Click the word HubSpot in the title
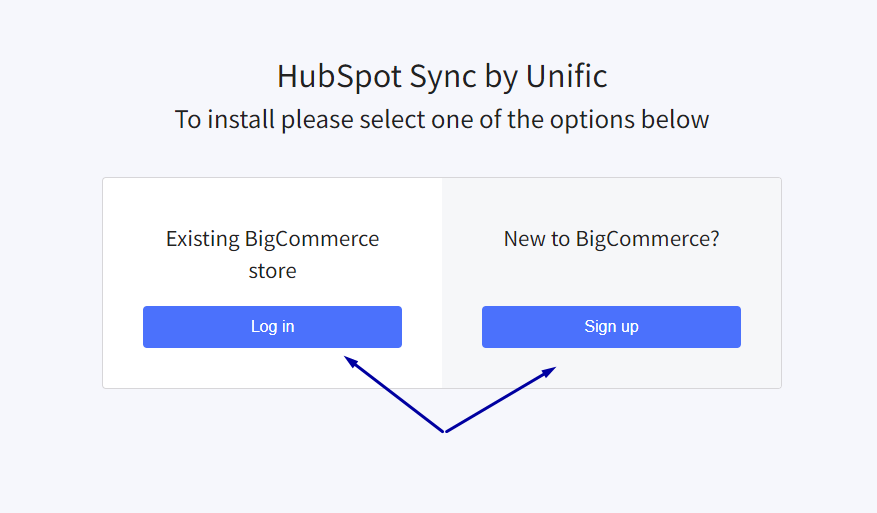The image size is (877, 513). 340,76
